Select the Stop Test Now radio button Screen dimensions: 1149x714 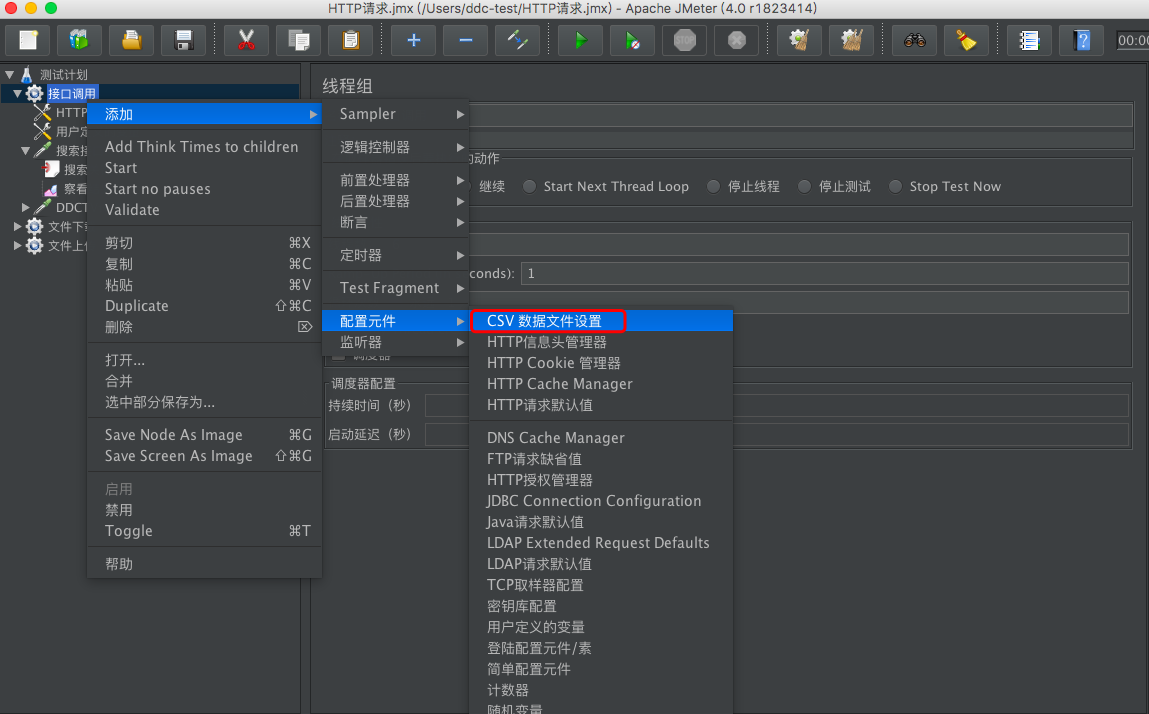pos(895,186)
